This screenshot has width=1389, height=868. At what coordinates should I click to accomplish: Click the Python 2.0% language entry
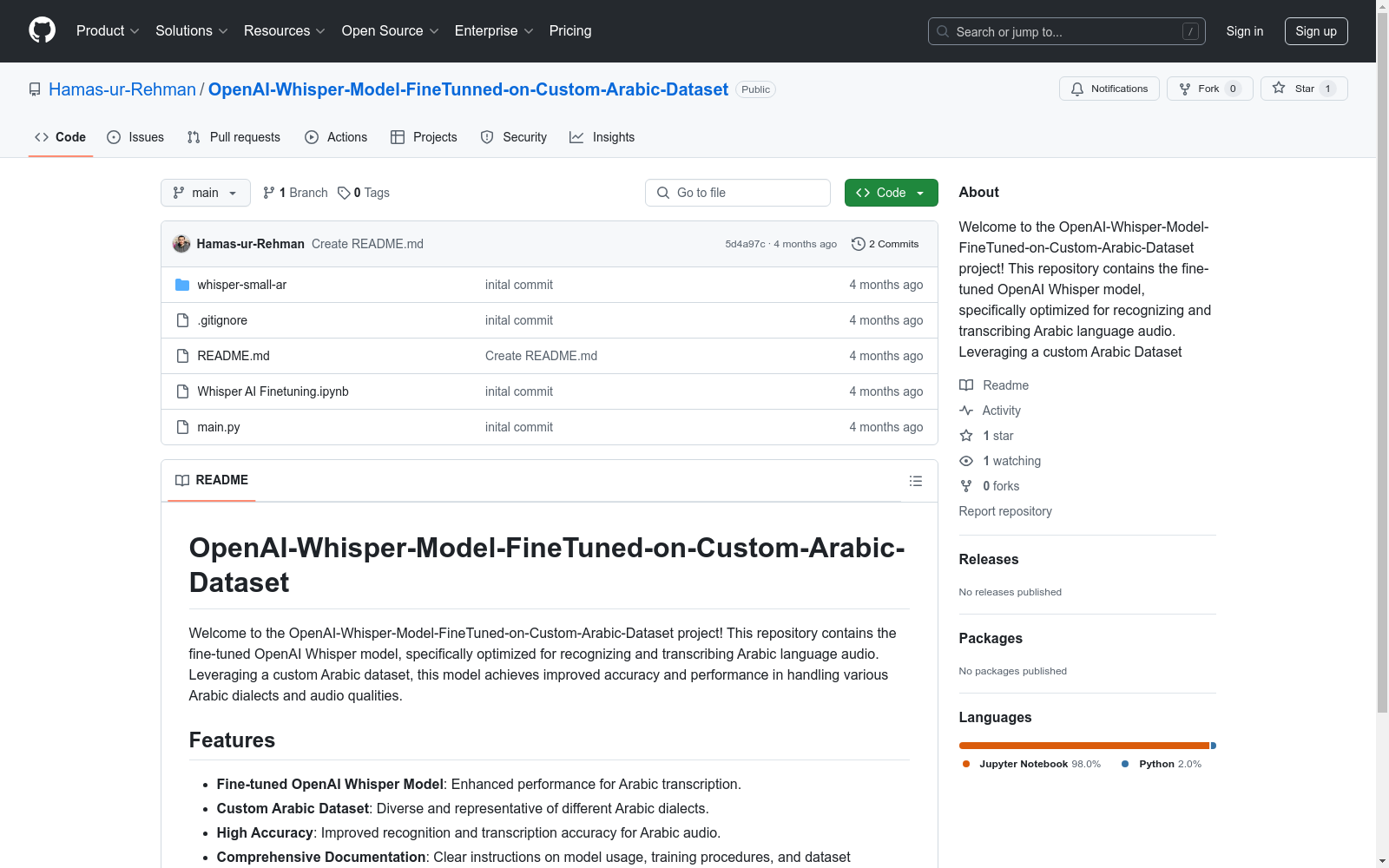point(1162,764)
